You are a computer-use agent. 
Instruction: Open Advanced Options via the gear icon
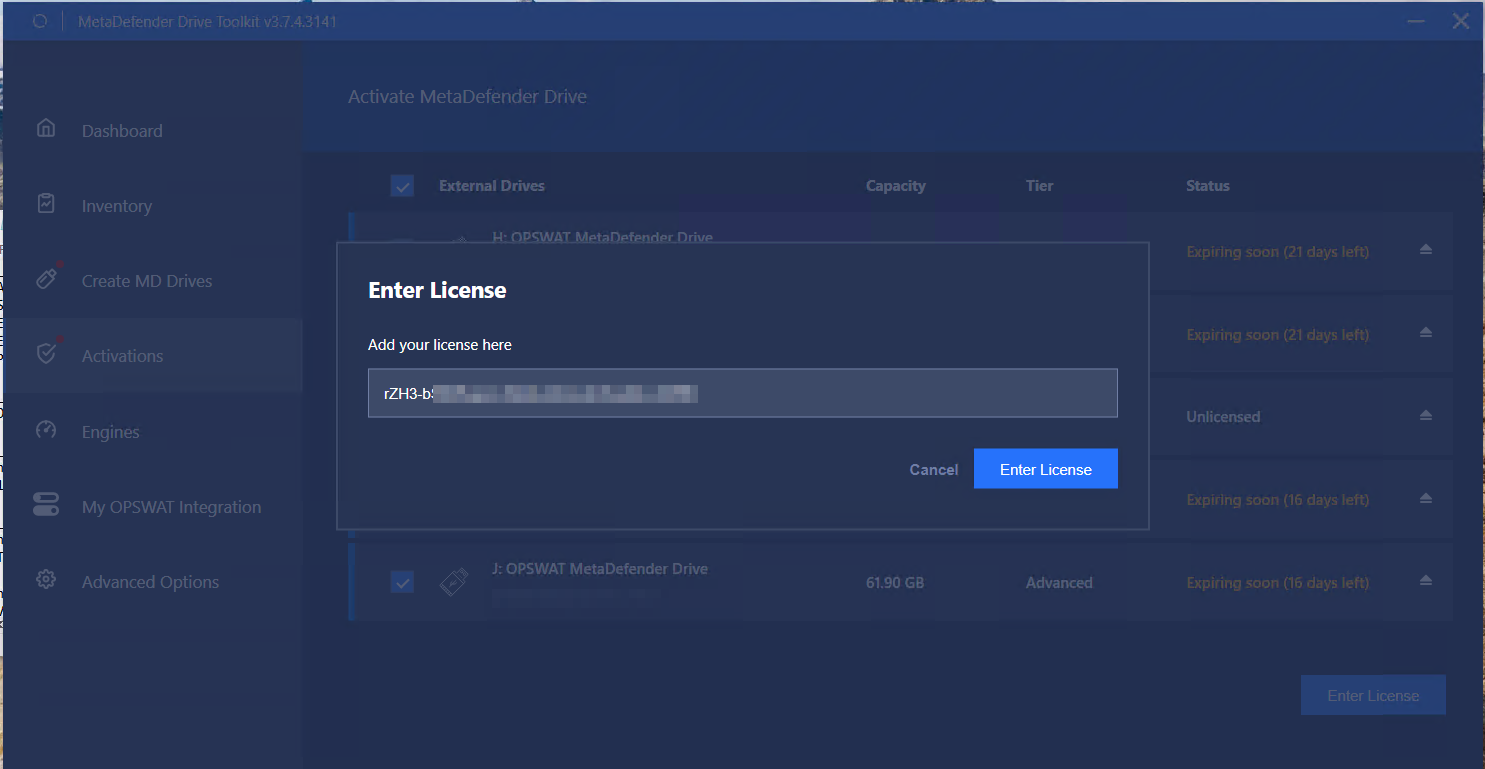pos(45,579)
